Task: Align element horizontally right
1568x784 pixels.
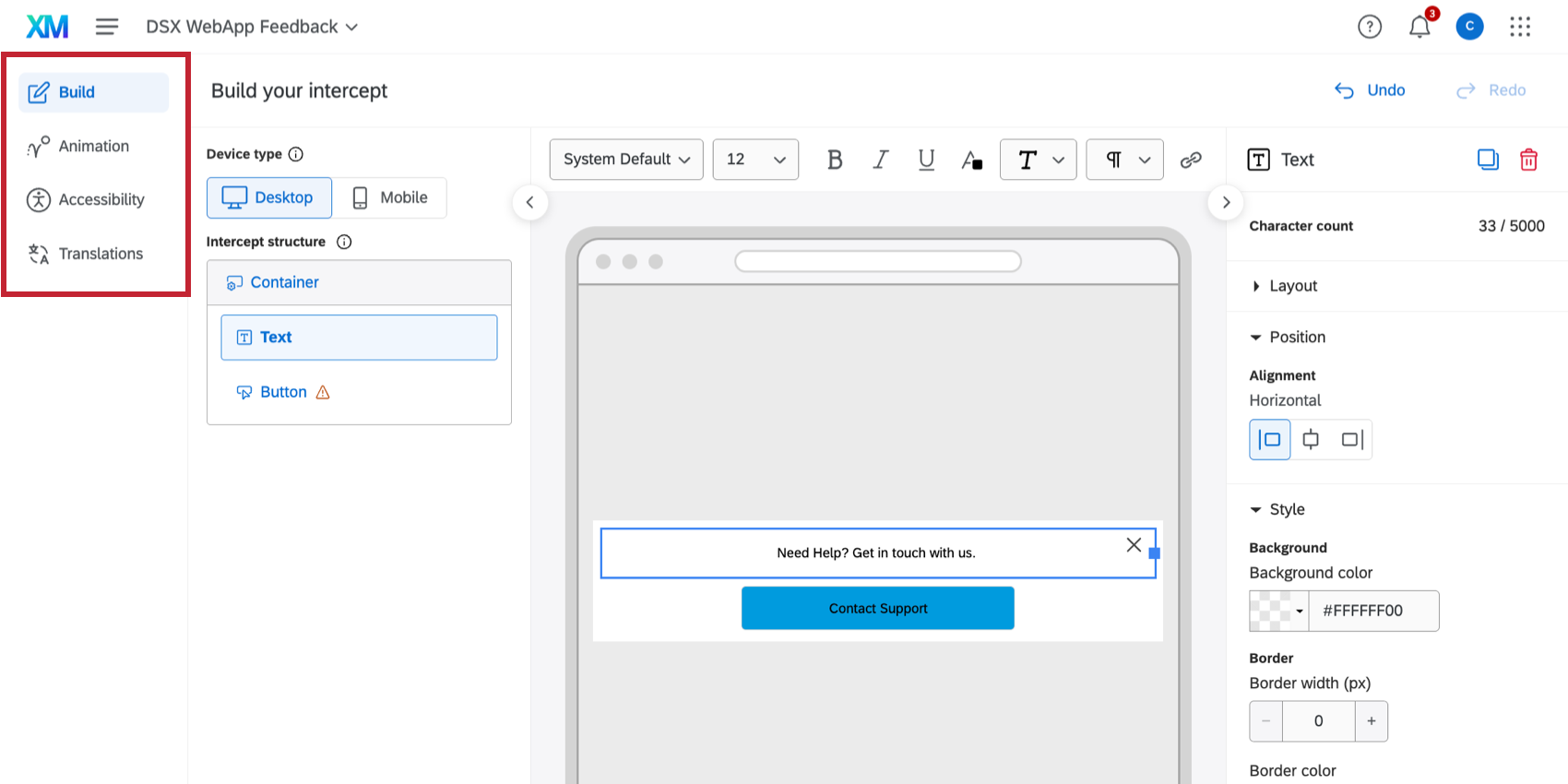Action: coord(1352,439)
